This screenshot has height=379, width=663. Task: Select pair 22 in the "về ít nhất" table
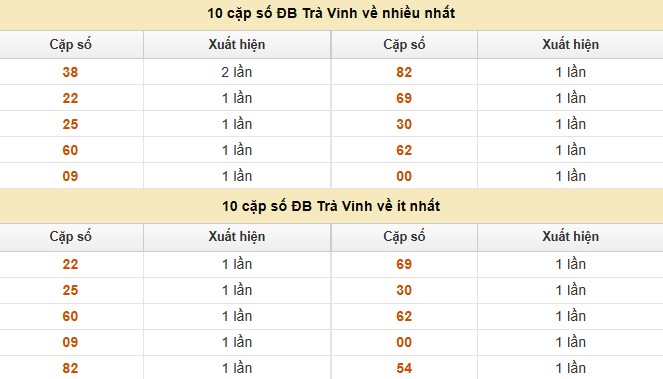(70, 264)
